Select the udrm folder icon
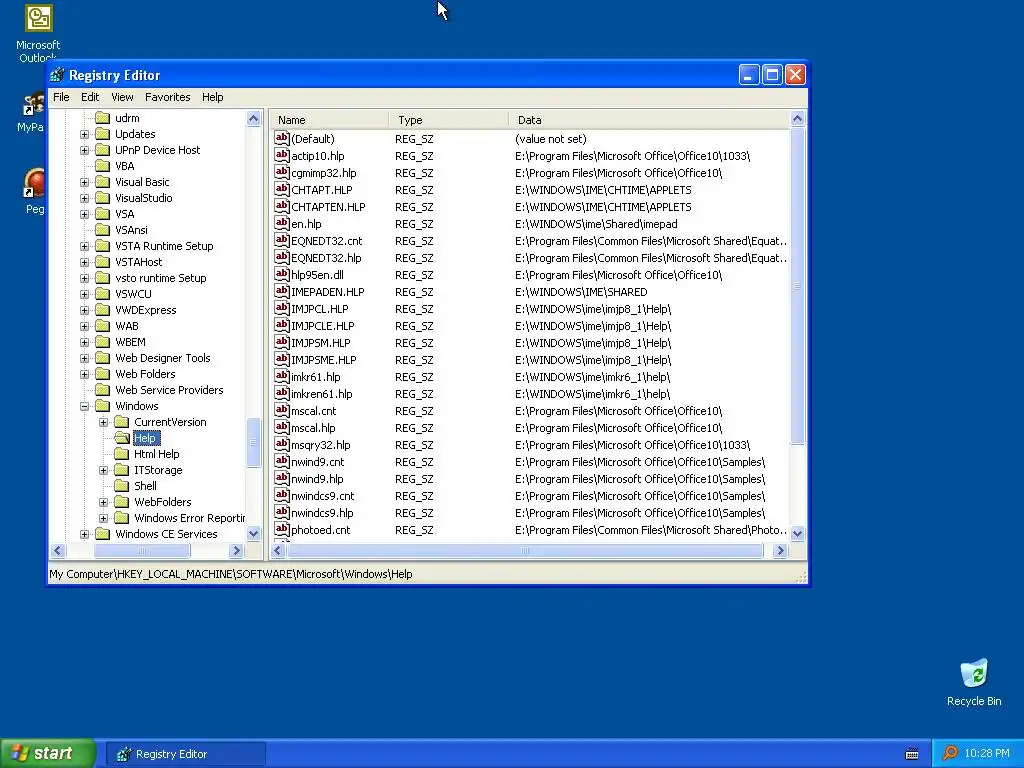1024x768 pixels. pyautogui.click(x=103, y=118)
